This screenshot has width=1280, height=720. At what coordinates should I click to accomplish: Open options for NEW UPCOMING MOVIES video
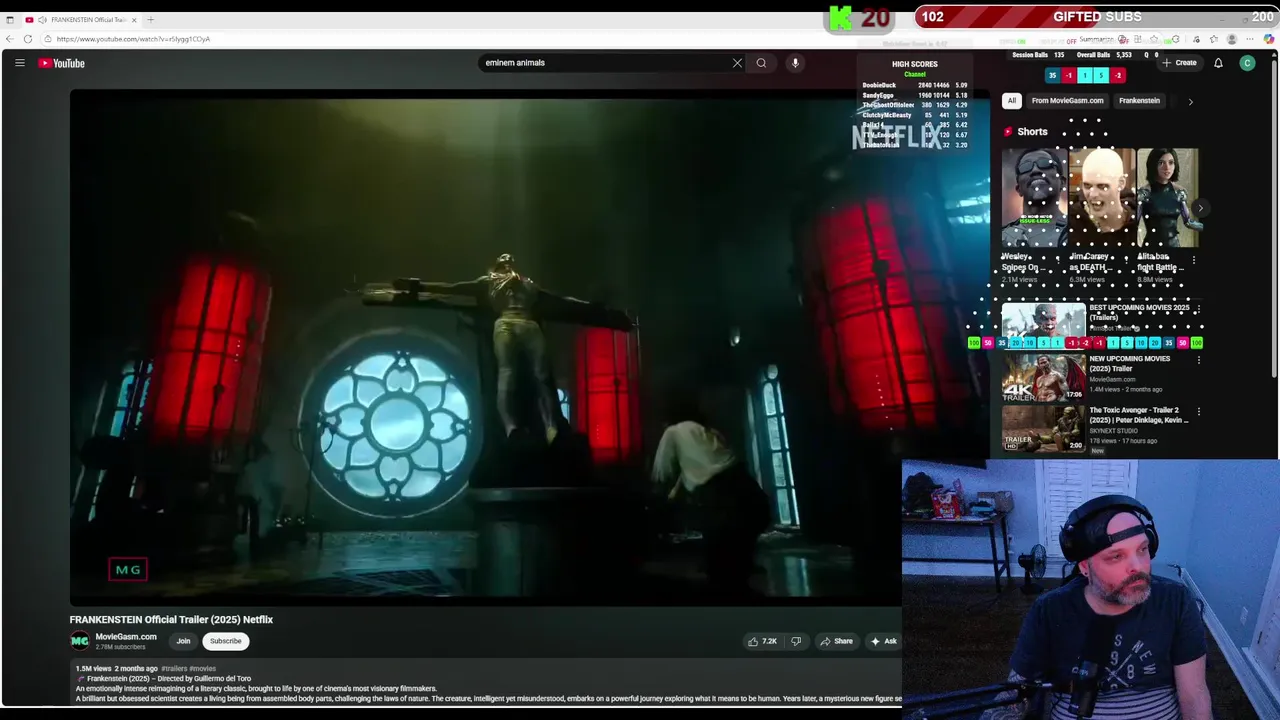tap(1198, 360)
